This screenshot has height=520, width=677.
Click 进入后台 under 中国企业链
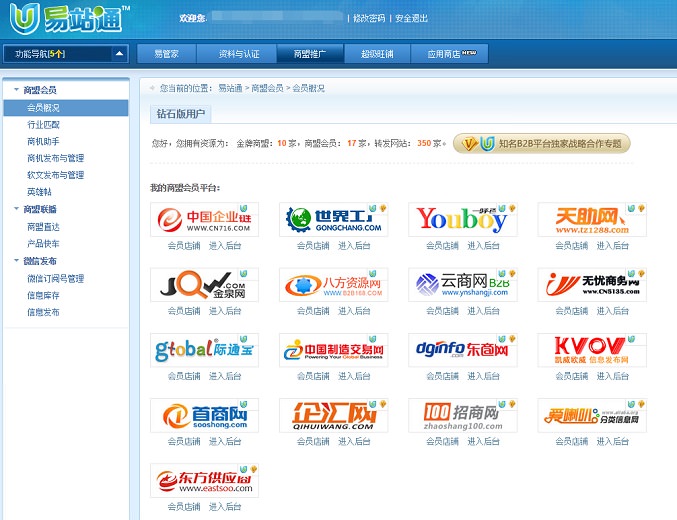tap(225, 246)
